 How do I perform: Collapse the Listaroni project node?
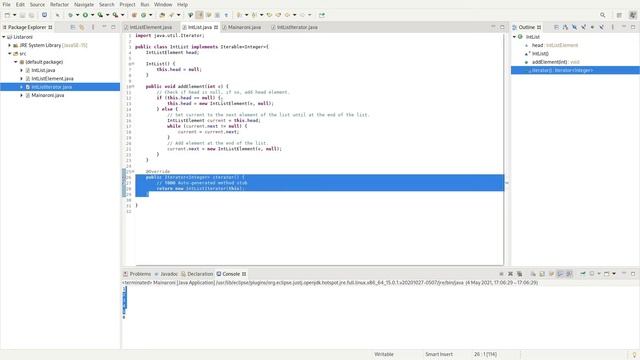click(x=4, y=37)
